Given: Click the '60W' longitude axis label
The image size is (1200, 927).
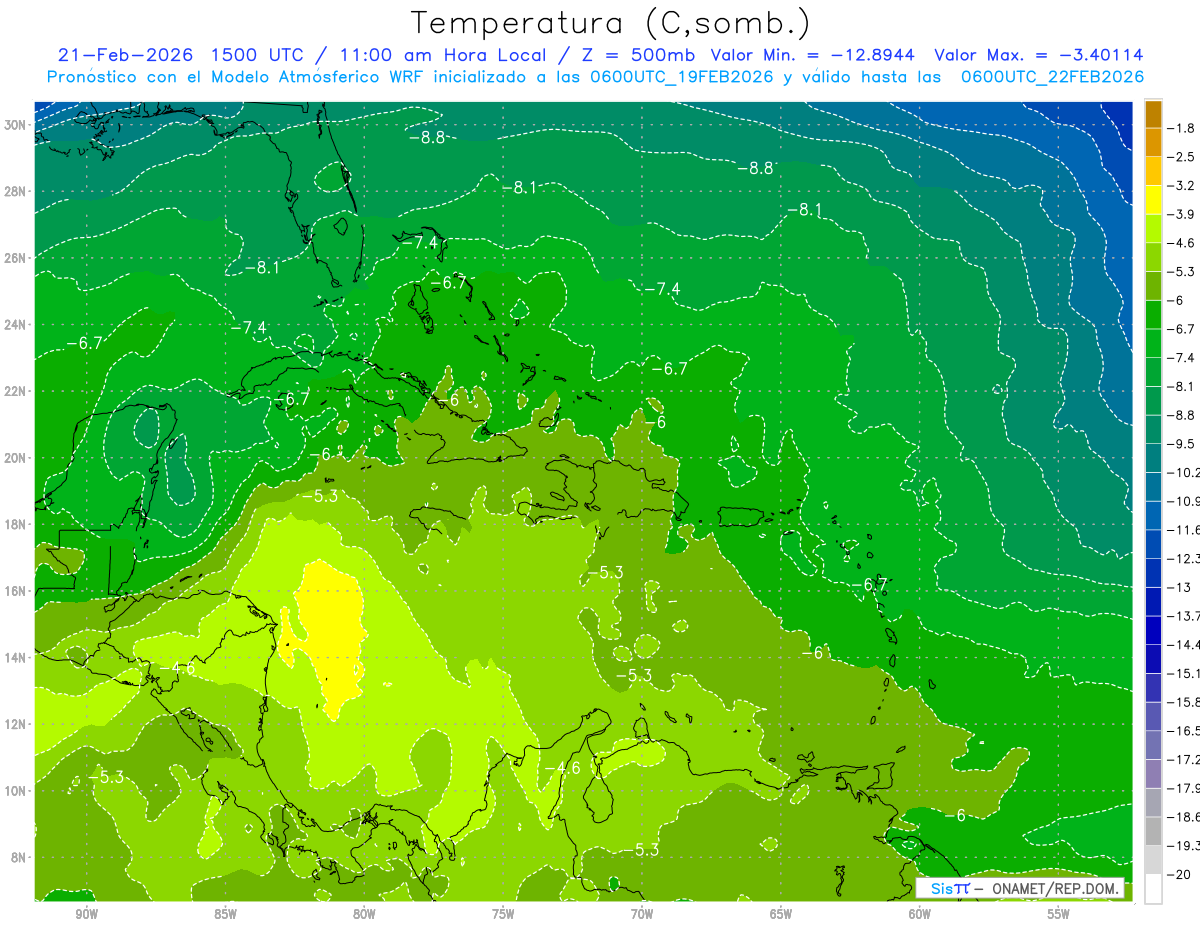Looking at the screenshot, I should [x=920, y=914].
